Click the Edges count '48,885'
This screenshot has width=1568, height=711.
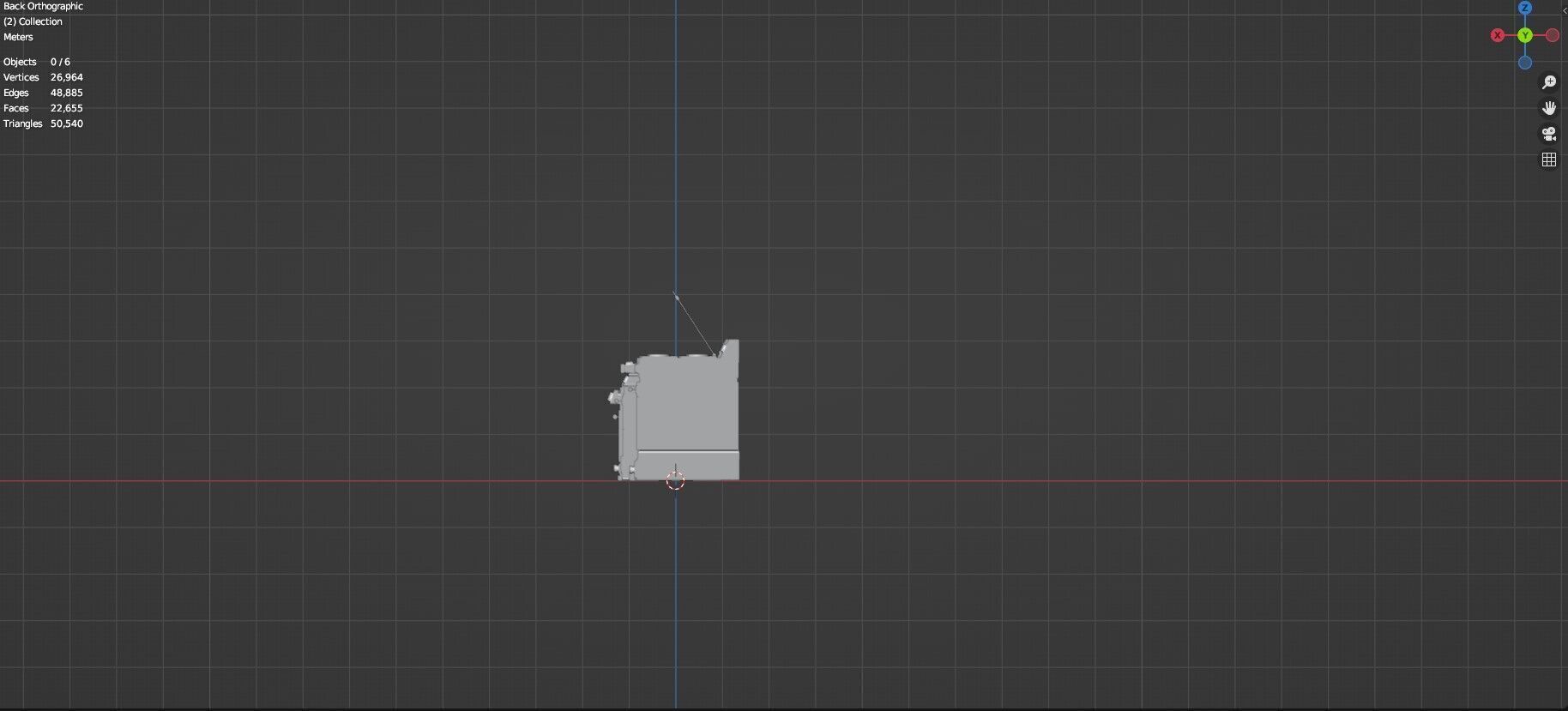(66, 93)
